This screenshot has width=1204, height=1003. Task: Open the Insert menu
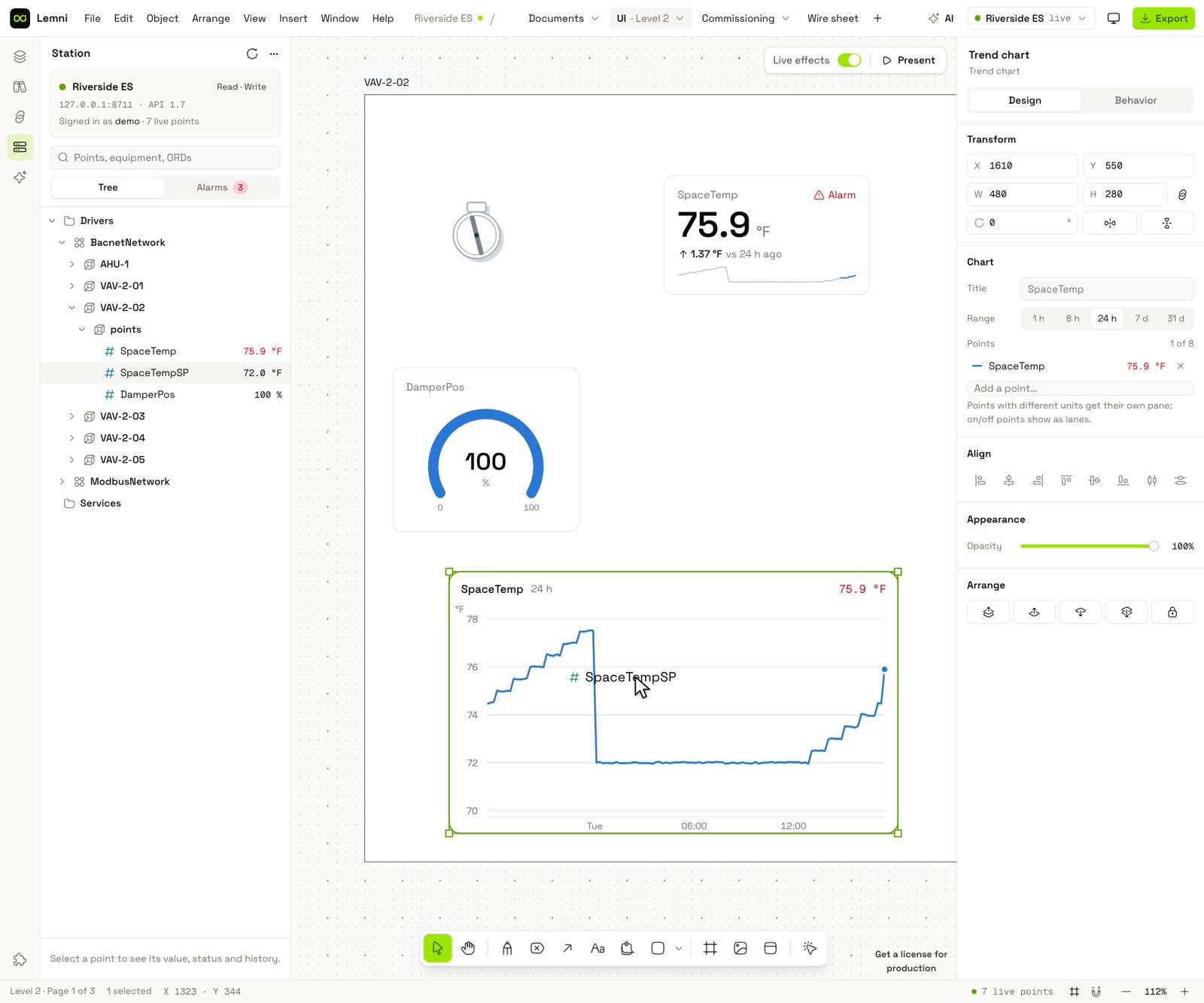(293, 18)
